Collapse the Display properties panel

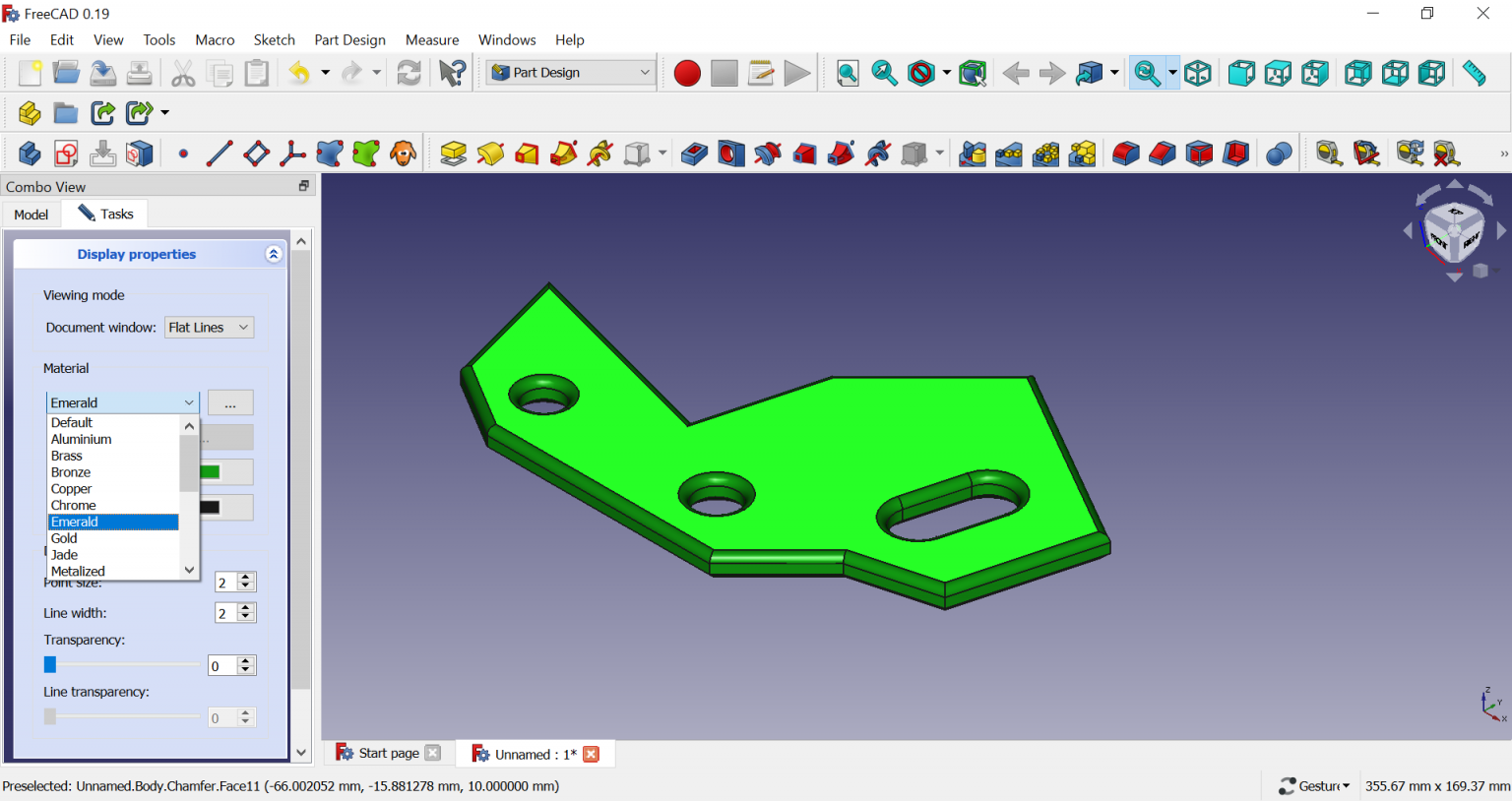click(274, 254)
